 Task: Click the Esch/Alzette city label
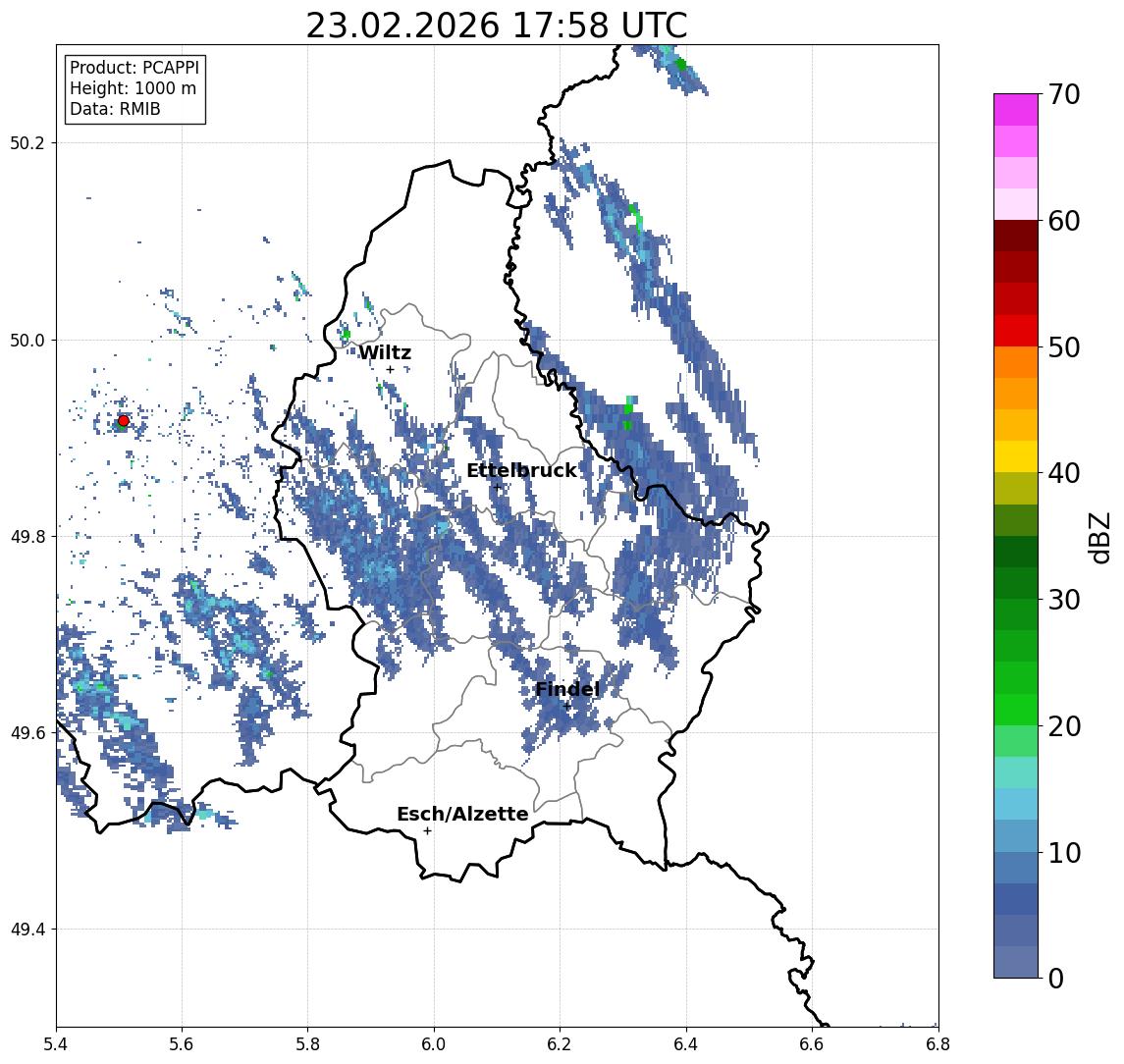click(462, 814)
